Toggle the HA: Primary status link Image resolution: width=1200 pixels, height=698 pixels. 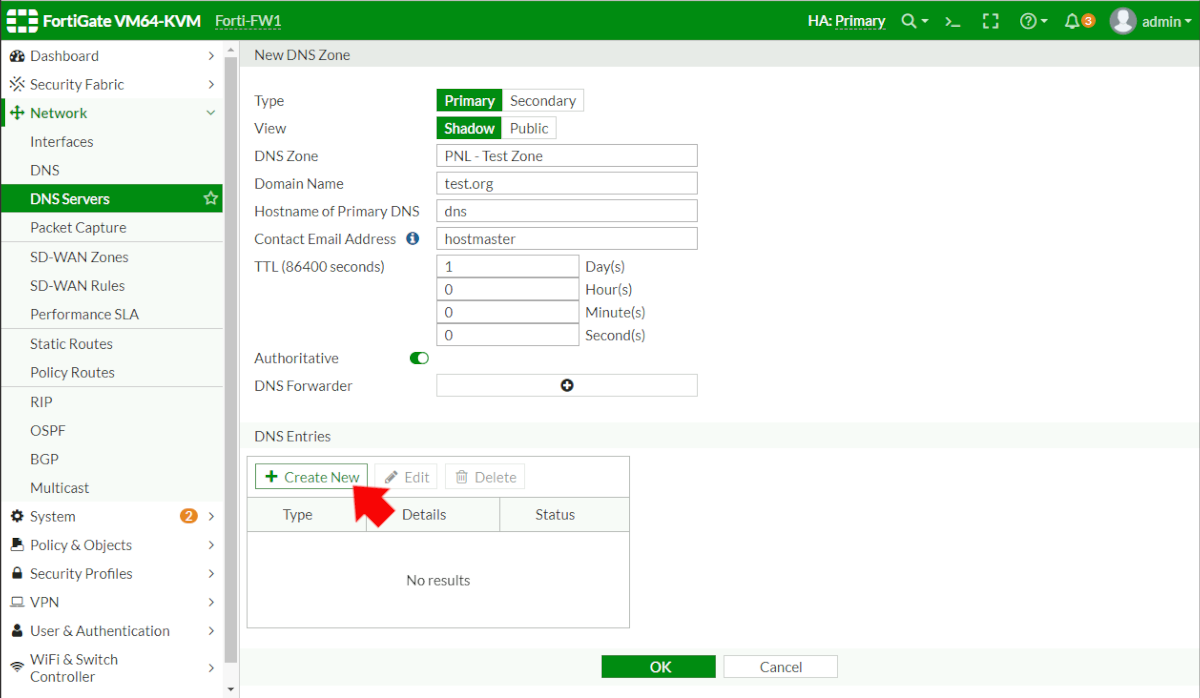click(x=846, y=20)
